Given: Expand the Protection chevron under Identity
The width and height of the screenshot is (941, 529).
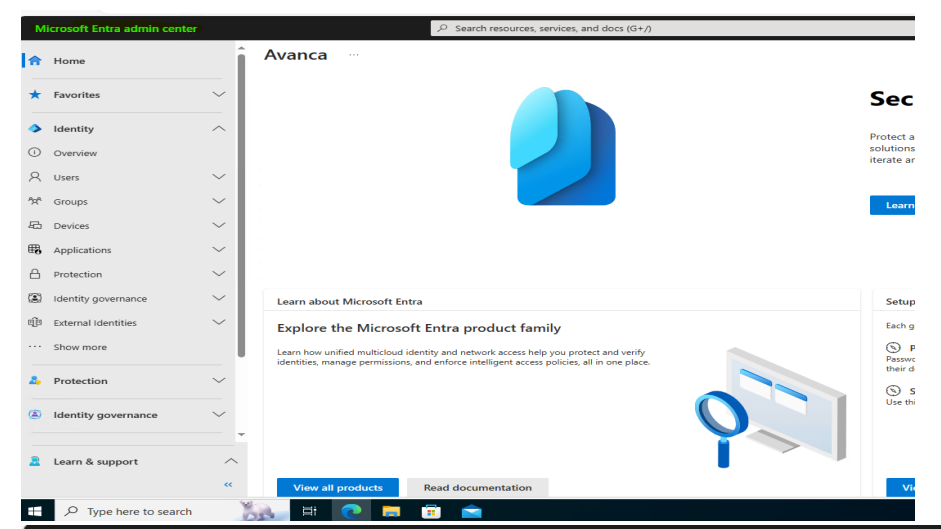Looking at the screenshot, I should tap(218, 274).
